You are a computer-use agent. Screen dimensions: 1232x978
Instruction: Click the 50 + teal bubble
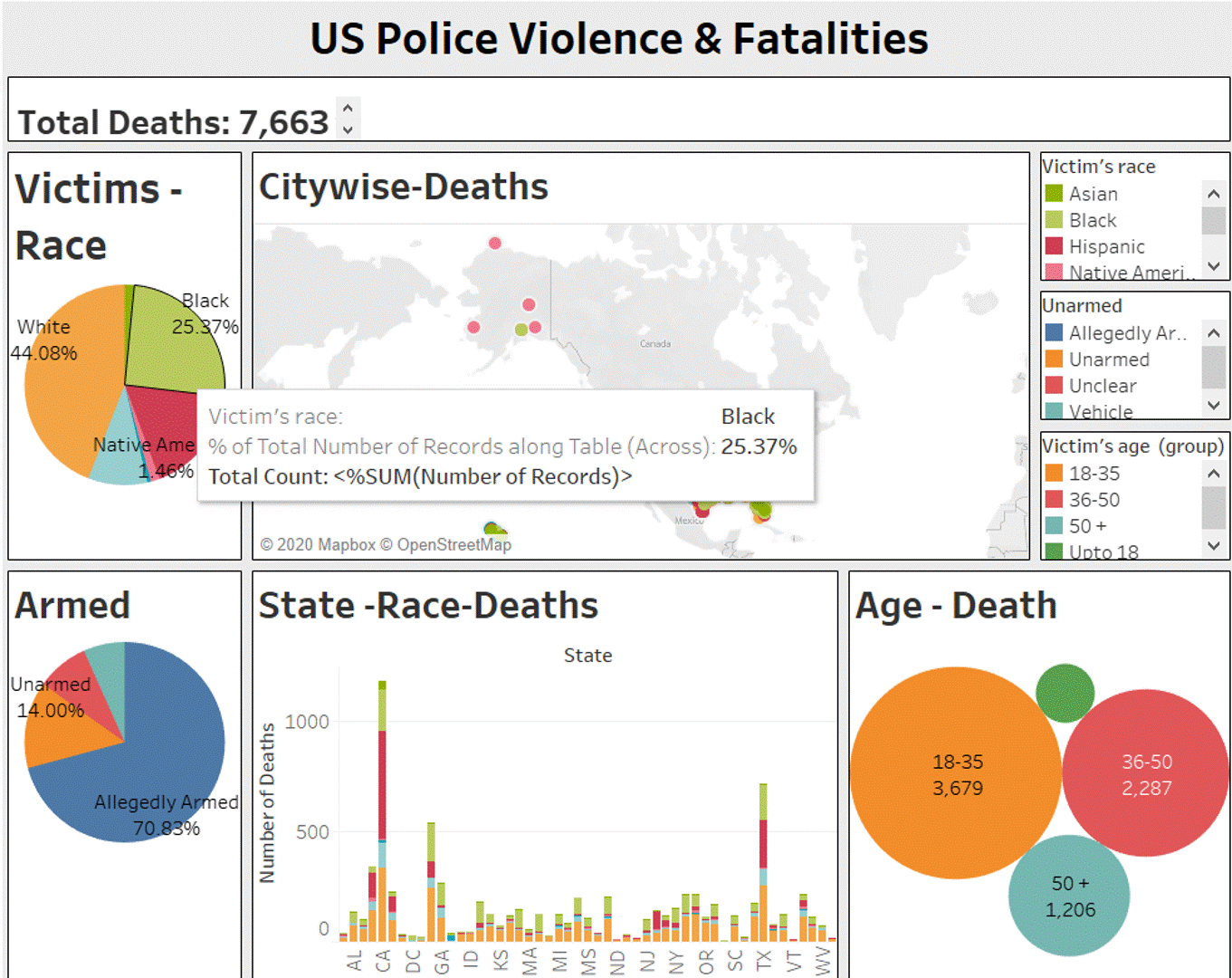click(1069, 896)
